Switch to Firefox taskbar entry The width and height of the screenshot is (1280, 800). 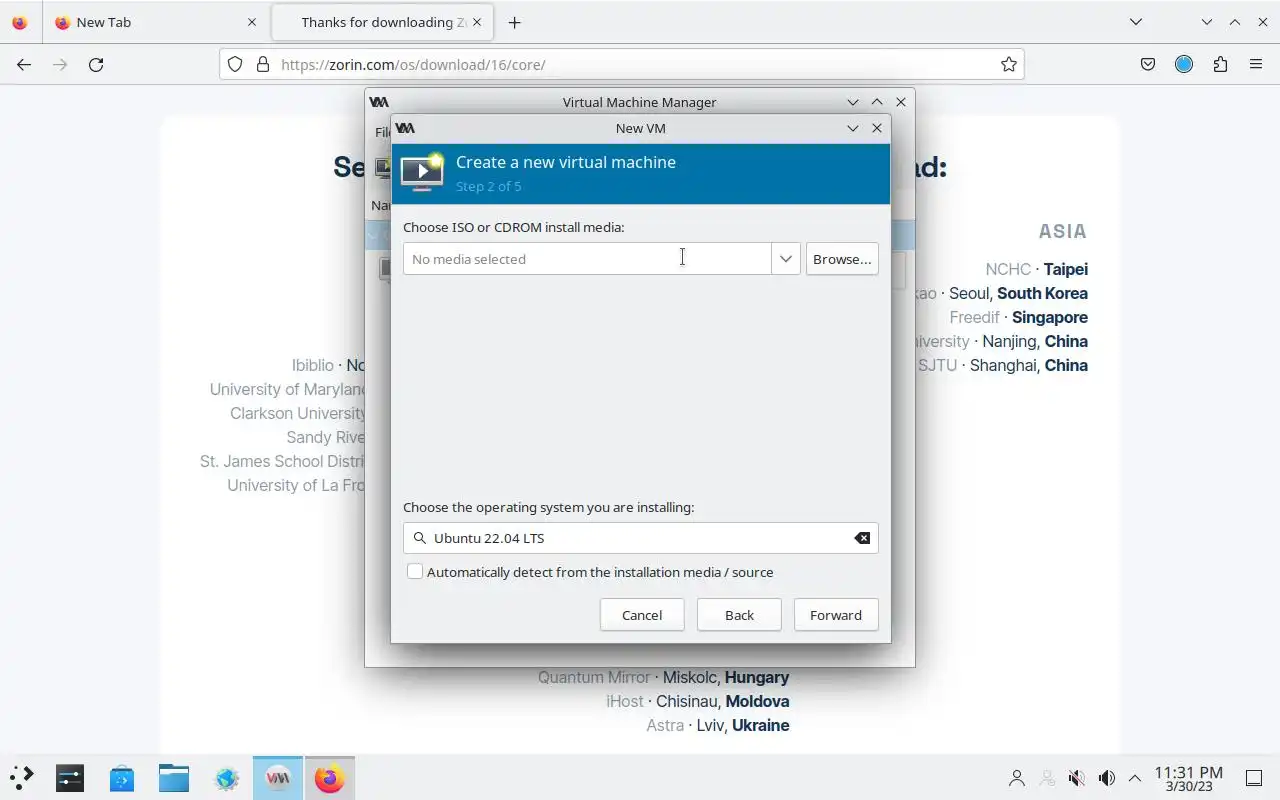click(329, 777)
